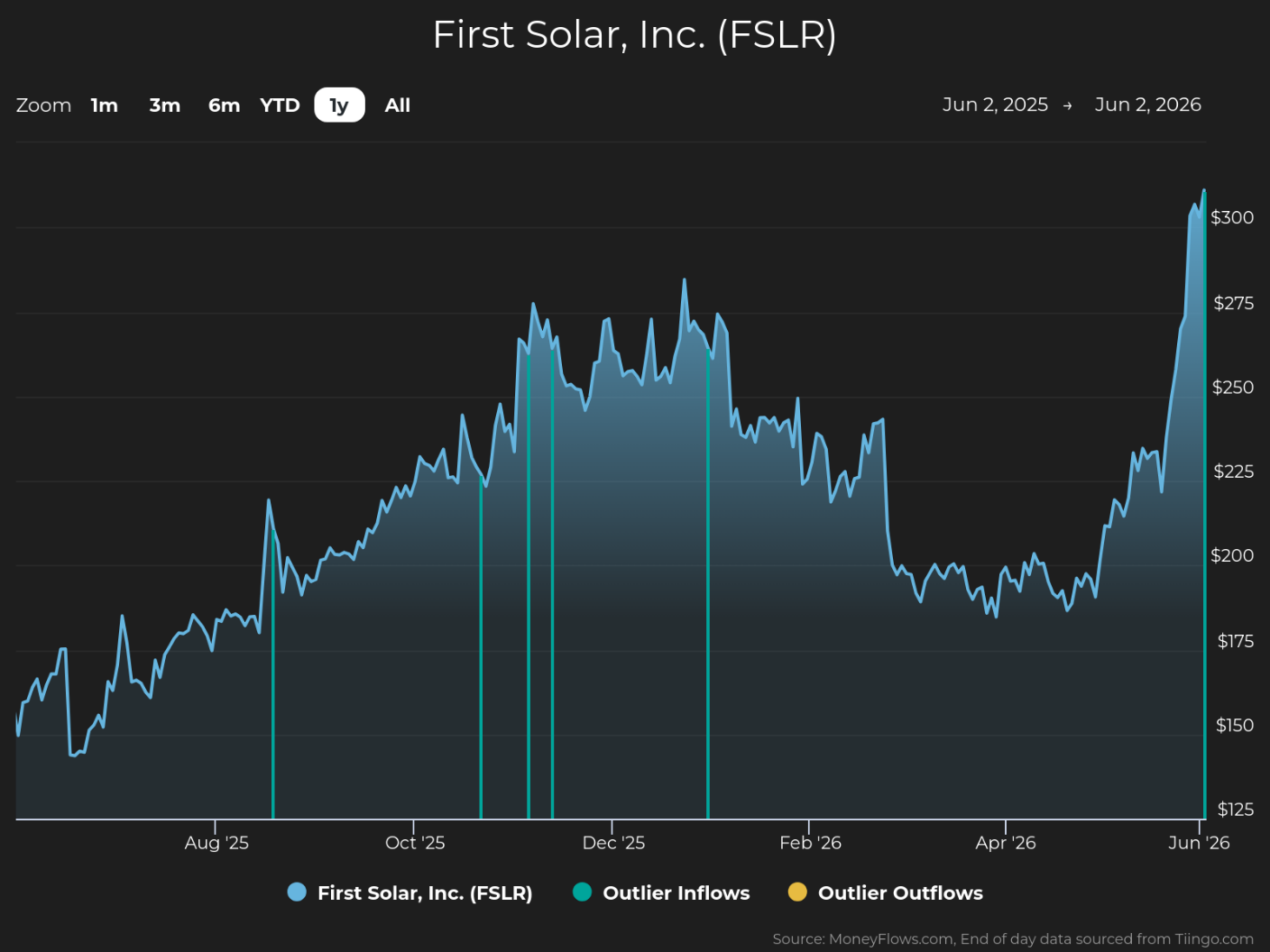
Task: Toggle Outlier Outflows legend series
Action: [x=885, y=892]
